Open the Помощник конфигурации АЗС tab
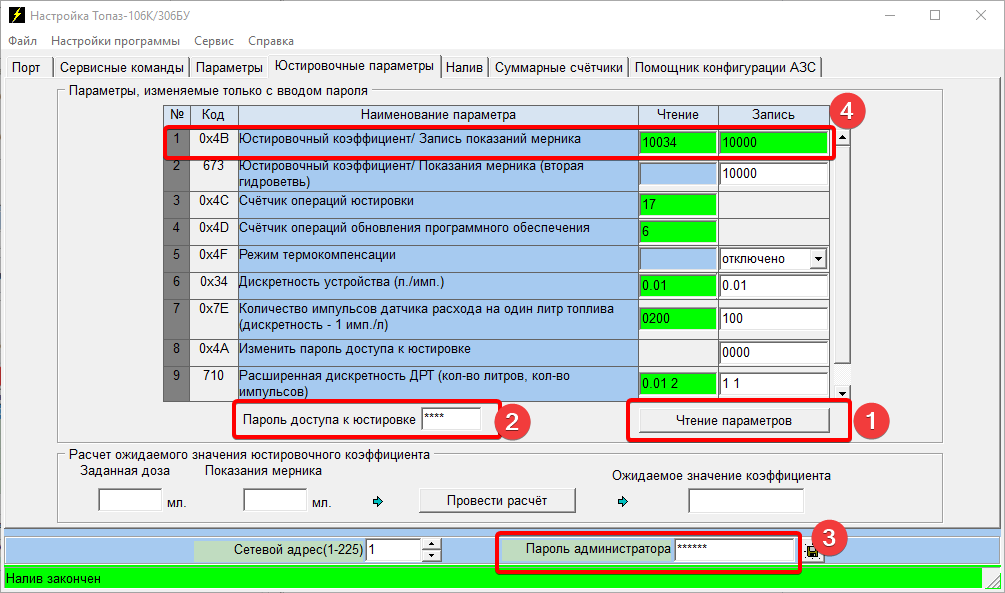 click(x=726, y=67)
